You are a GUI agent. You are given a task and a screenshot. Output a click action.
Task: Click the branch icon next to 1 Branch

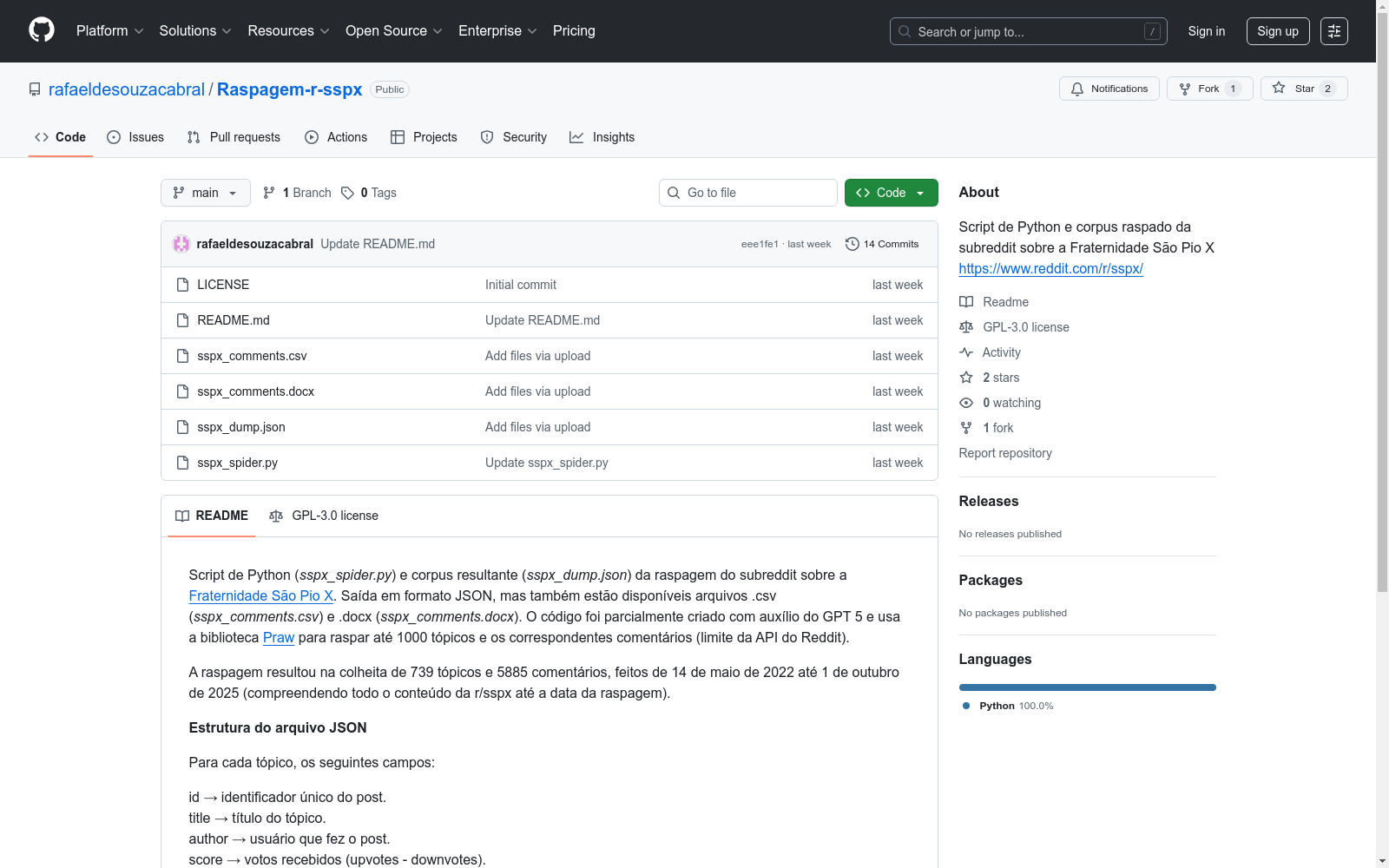pos(269,193)
